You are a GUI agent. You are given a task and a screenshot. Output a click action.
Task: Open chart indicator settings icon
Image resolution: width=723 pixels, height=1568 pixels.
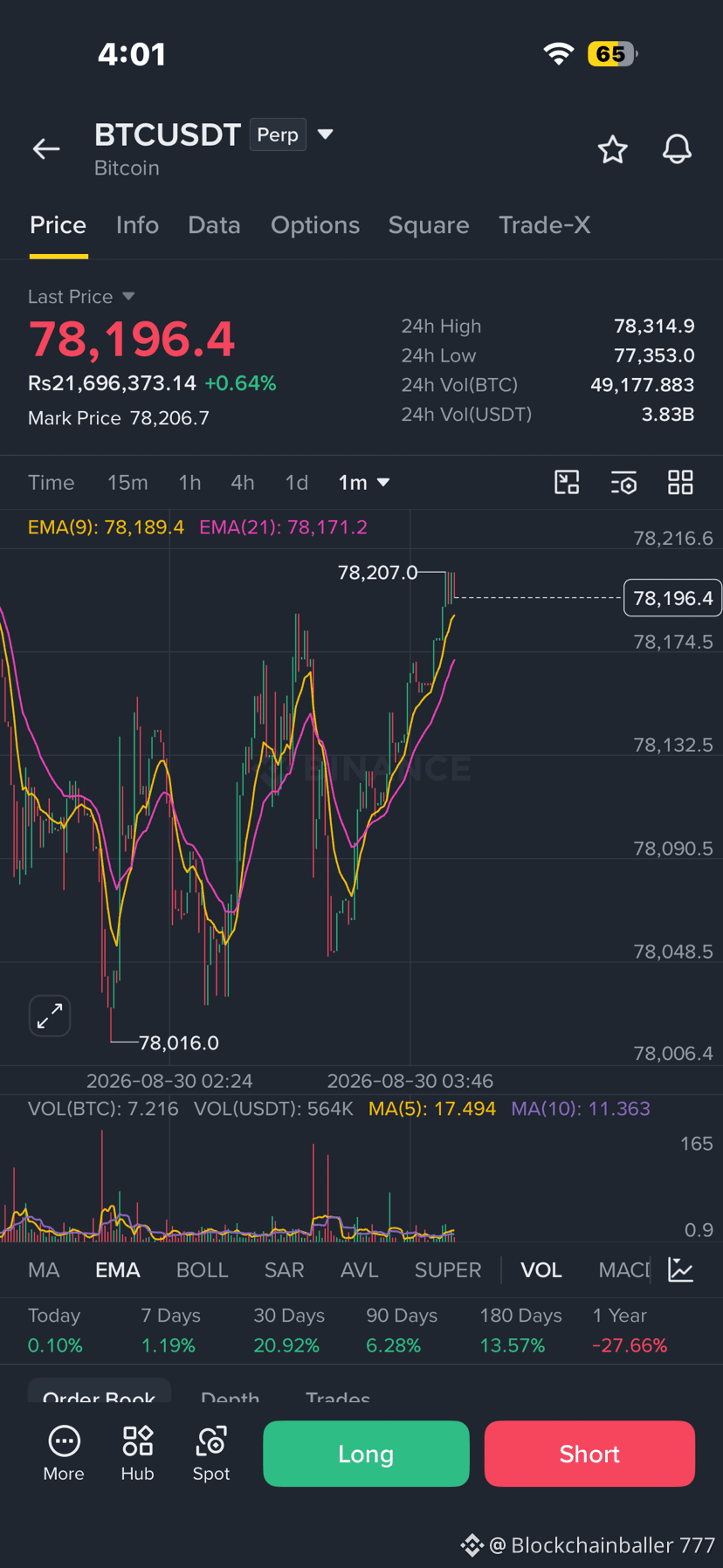tap(623, 482)
